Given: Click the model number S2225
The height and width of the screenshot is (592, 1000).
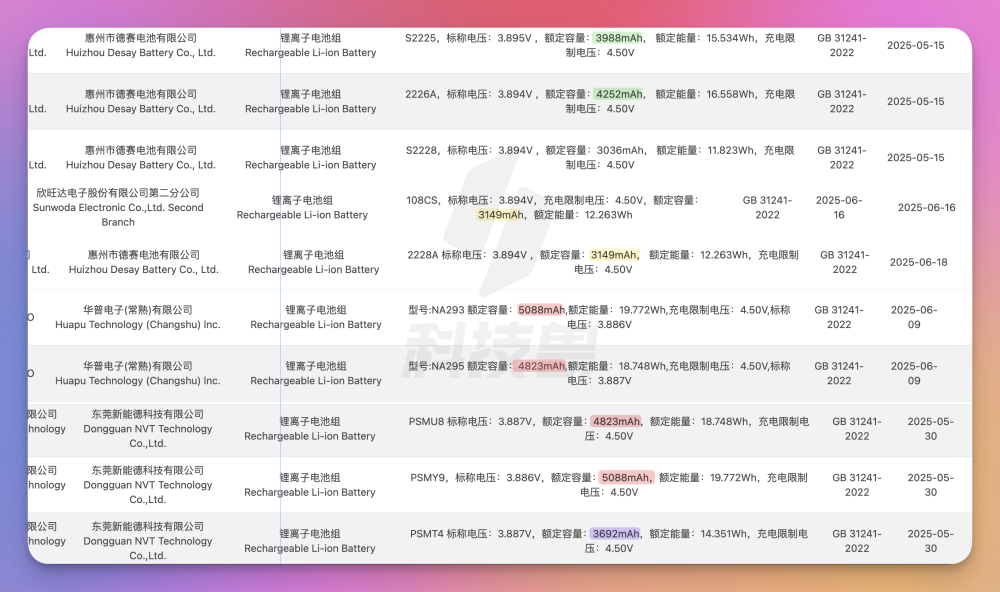Looking at the screenshot, I should point(421,38).
